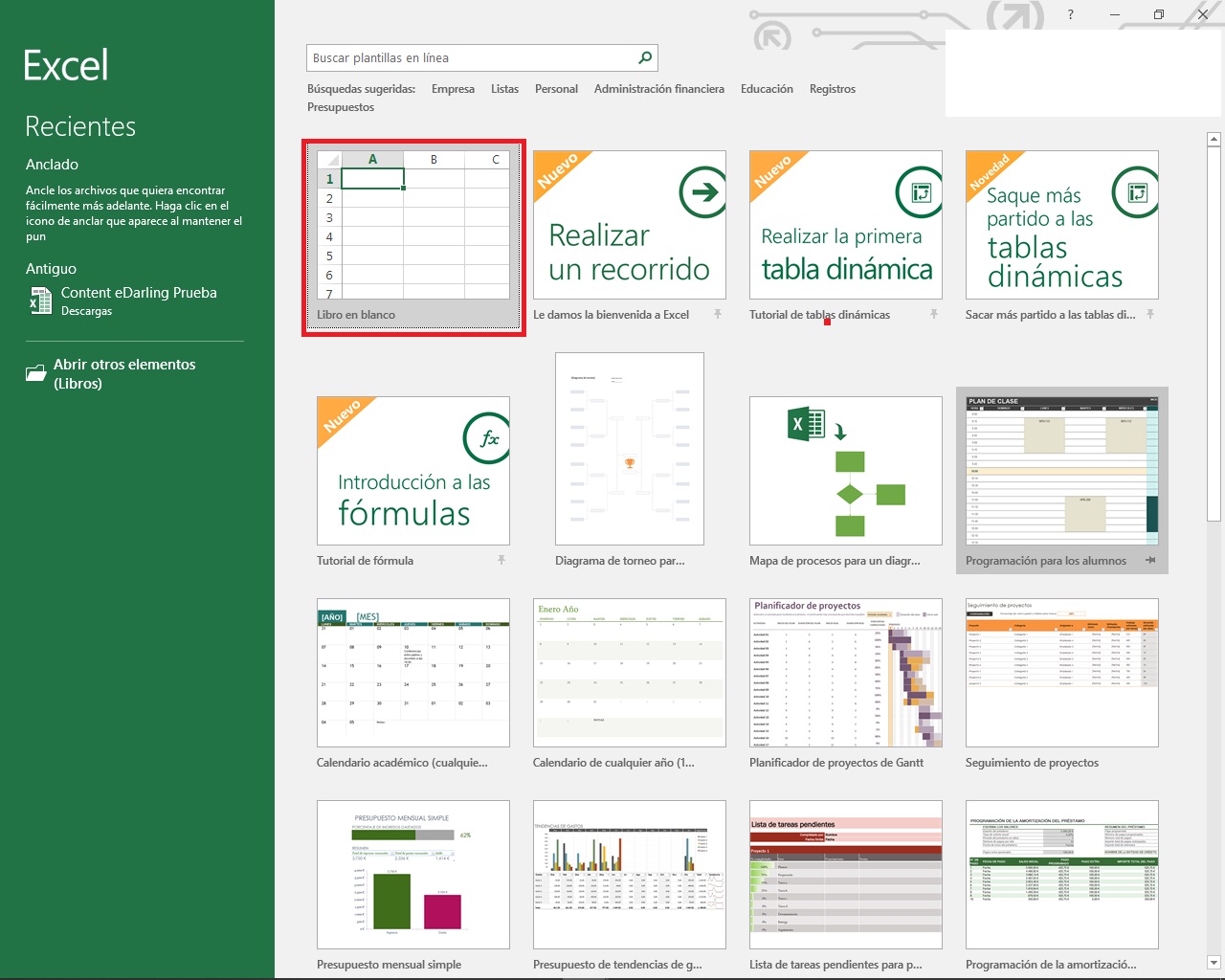Select the Administración financiera suggested search
Screen dimensions: 1225x980
(x=658, y=89)
